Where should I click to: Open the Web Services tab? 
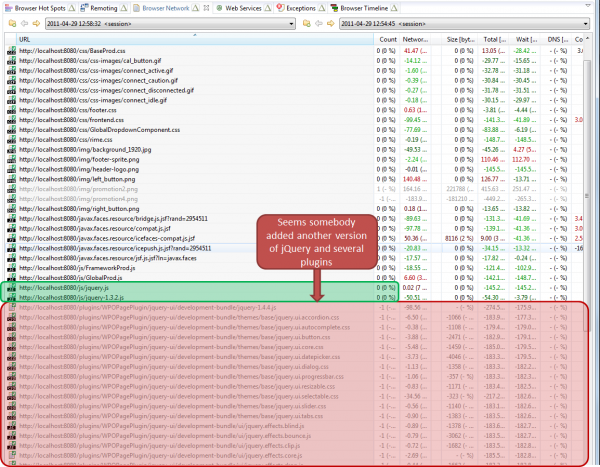[x=243, y=8]
